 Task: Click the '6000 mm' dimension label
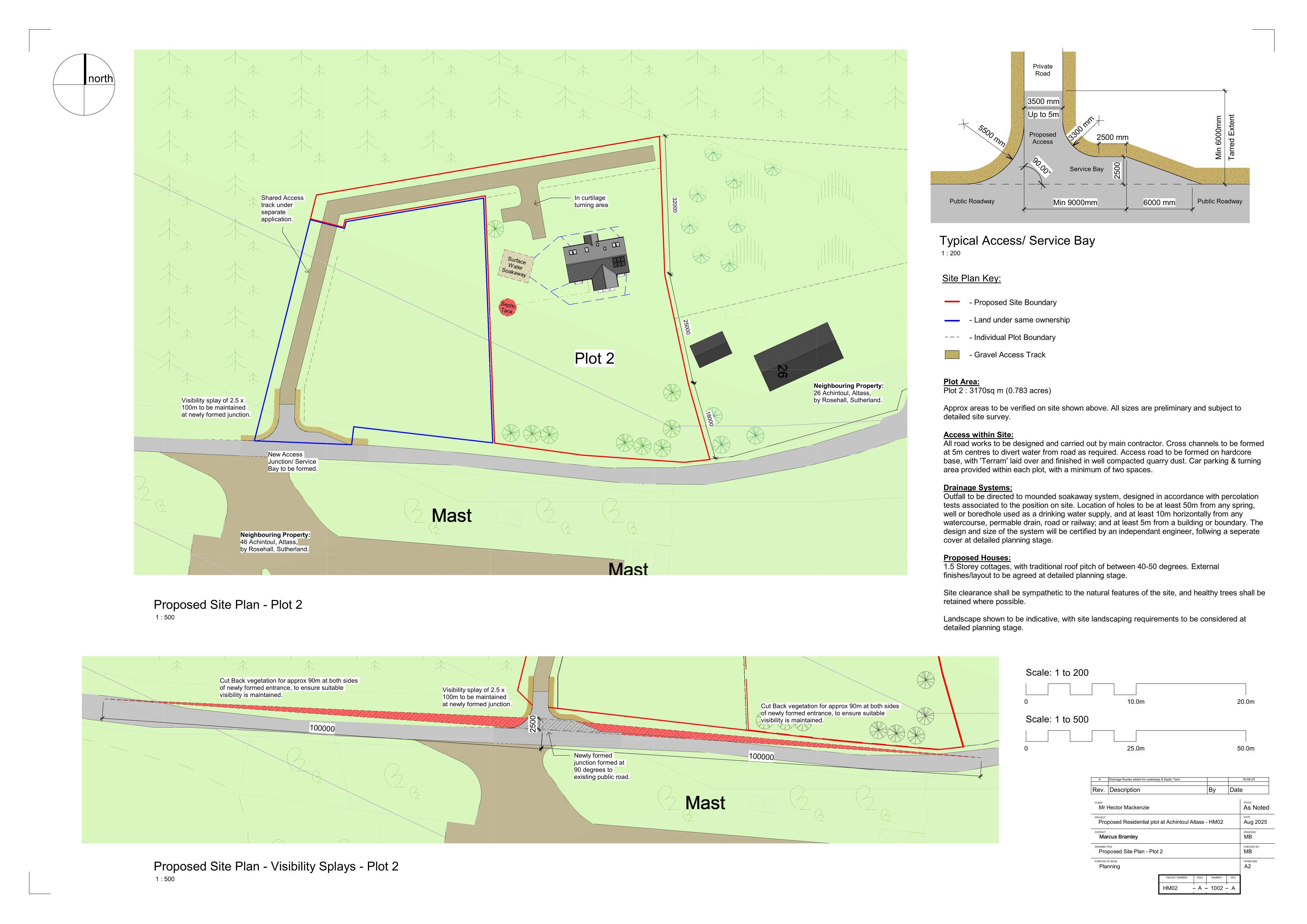[x=1159, y=203]
